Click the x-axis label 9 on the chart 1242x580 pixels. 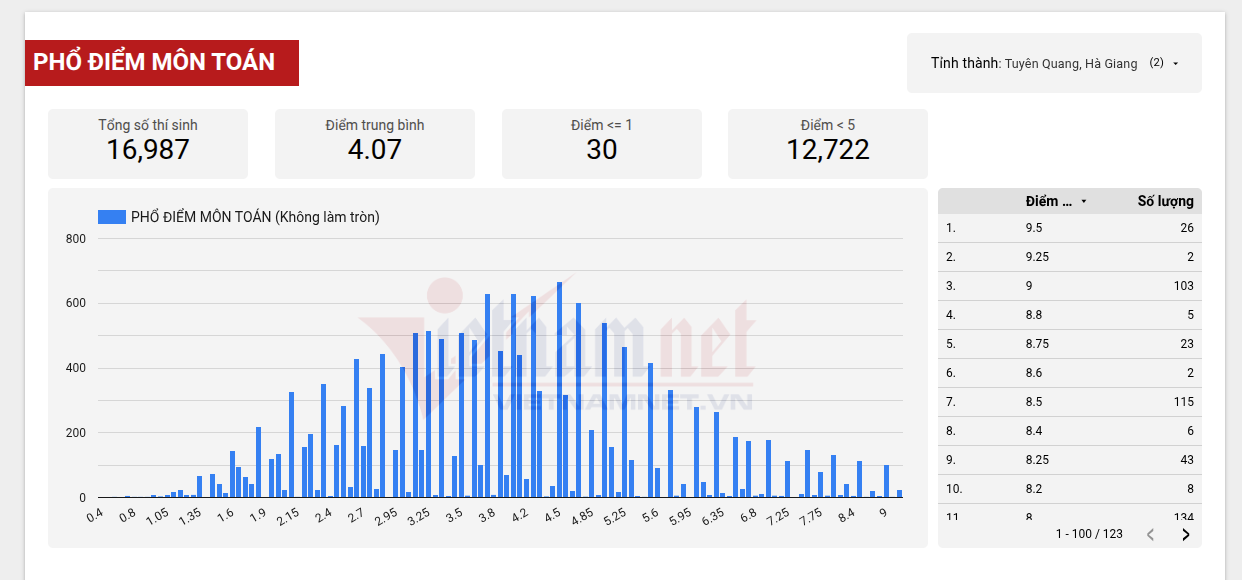tap(882, 513)
